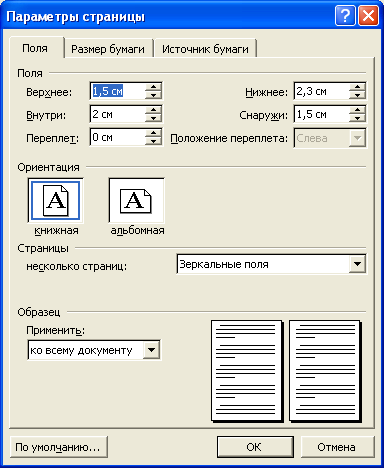The height and width of the screenshot is (468, 384).
Task: Increase the Верхнее margin value
Action: [153, 87]
